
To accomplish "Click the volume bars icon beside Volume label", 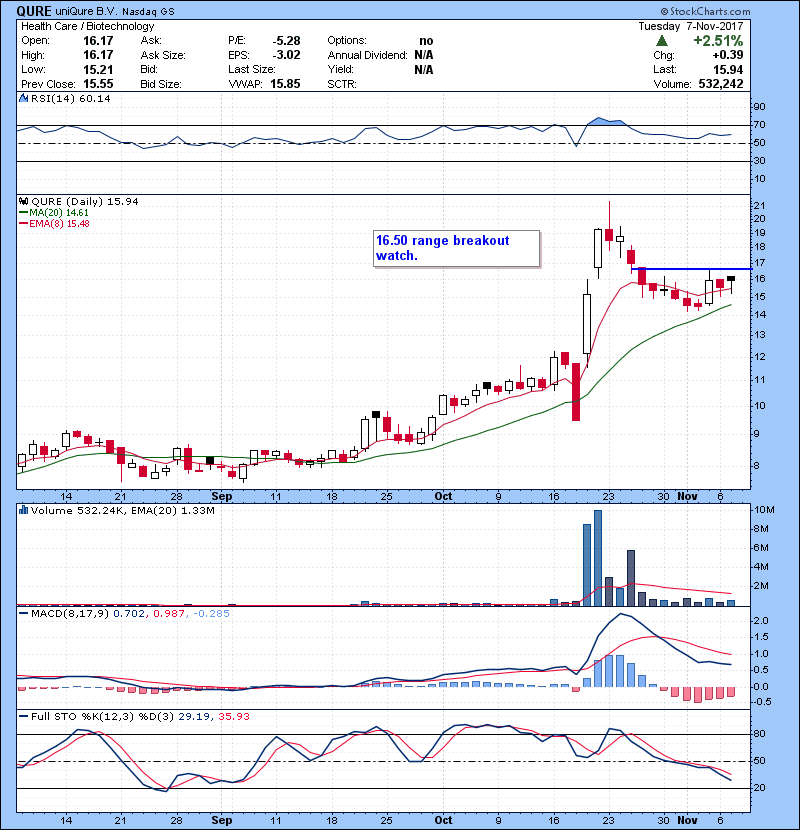I will point(23,510).
